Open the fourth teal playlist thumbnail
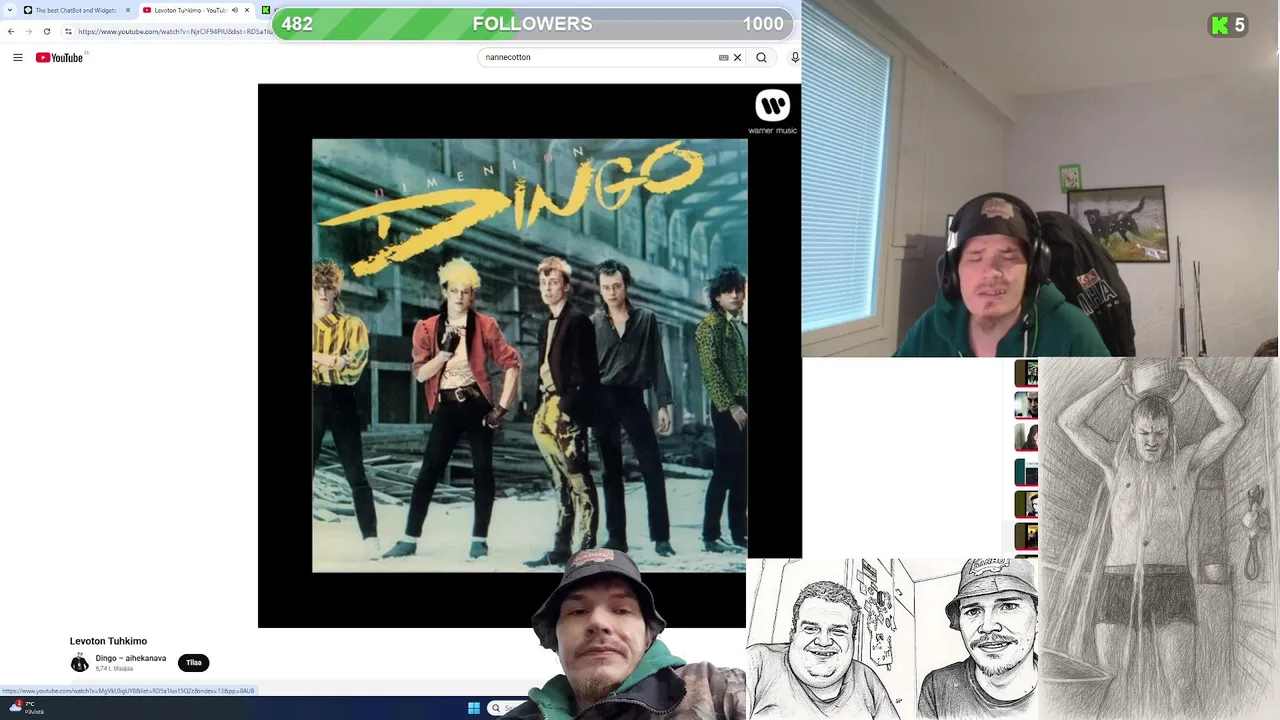The image size is (1280, 720). pyautogui.click(x=1026, y=471)
